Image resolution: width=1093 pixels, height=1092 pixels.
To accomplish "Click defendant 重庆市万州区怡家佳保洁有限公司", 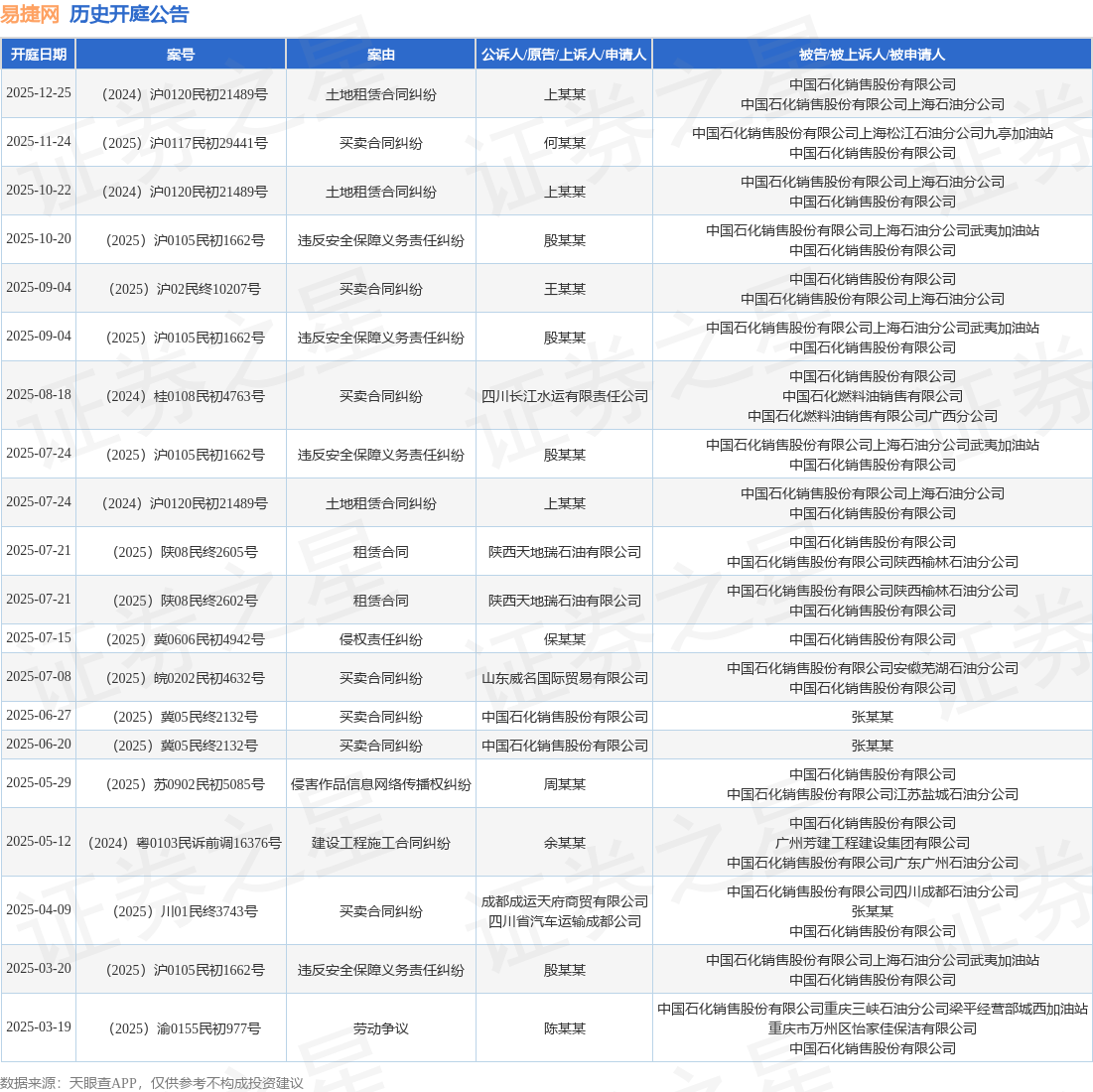I will pyautogui.click(x=872, y=1028).
